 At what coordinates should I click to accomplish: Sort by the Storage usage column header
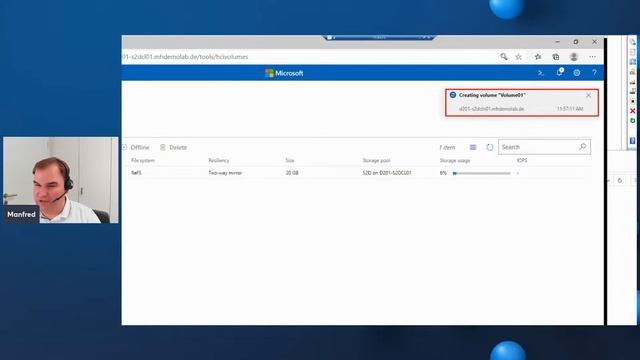pyautogui.click(x=455, y=160)
